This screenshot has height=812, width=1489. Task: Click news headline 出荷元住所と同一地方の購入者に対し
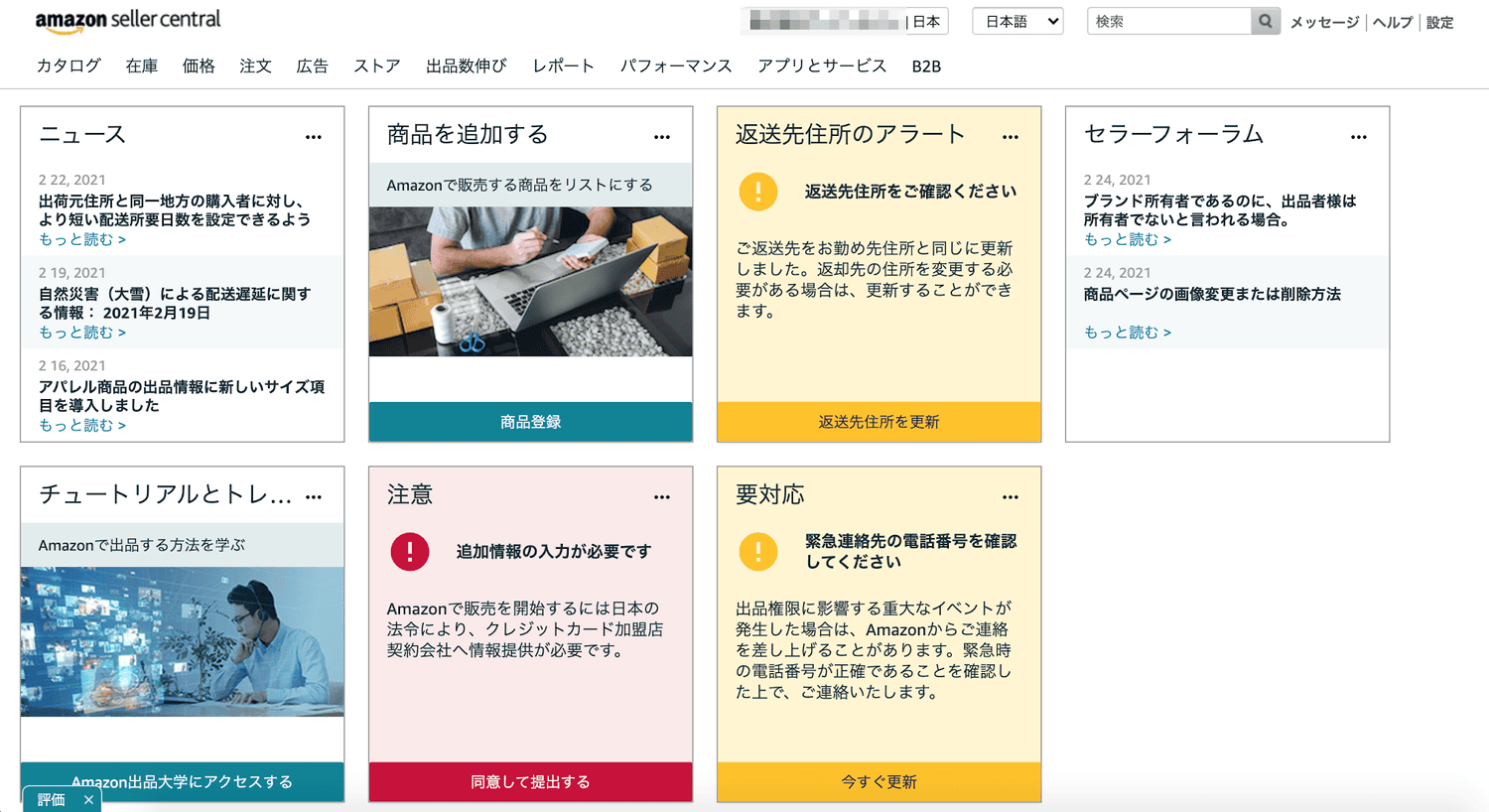[x=175, y=210]
